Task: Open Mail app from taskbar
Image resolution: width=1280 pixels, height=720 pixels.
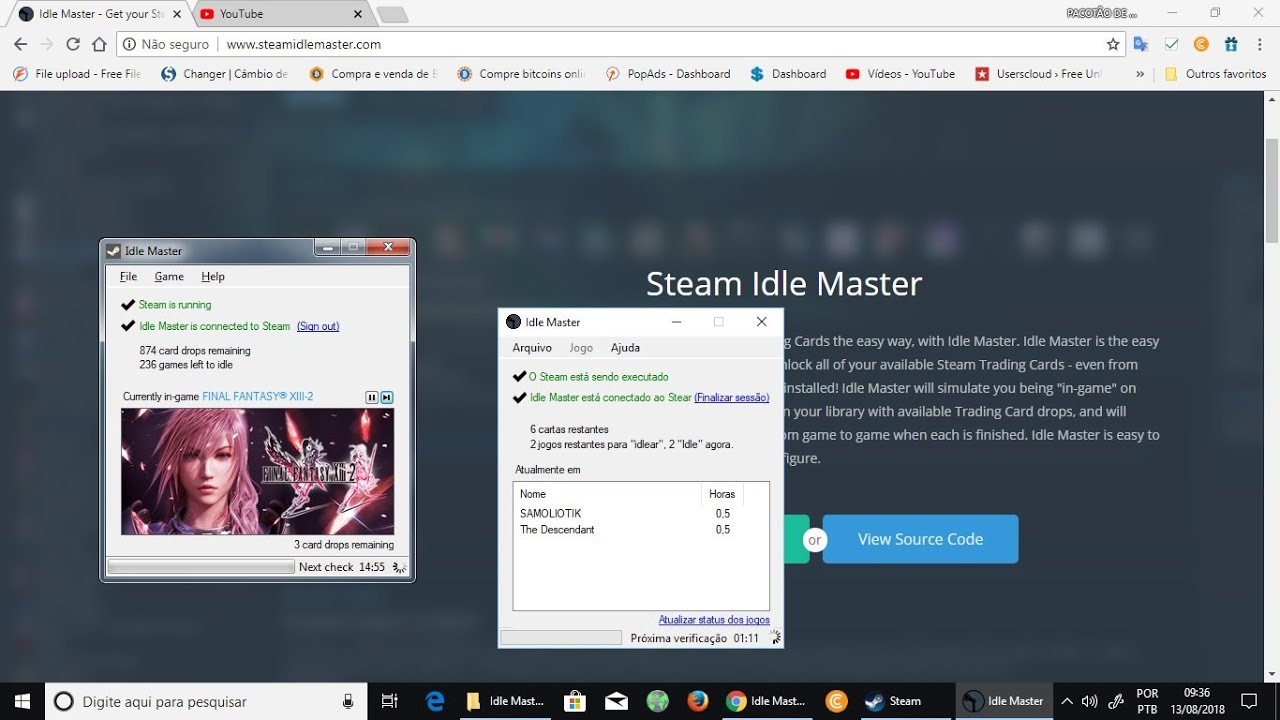Action: 616,701
